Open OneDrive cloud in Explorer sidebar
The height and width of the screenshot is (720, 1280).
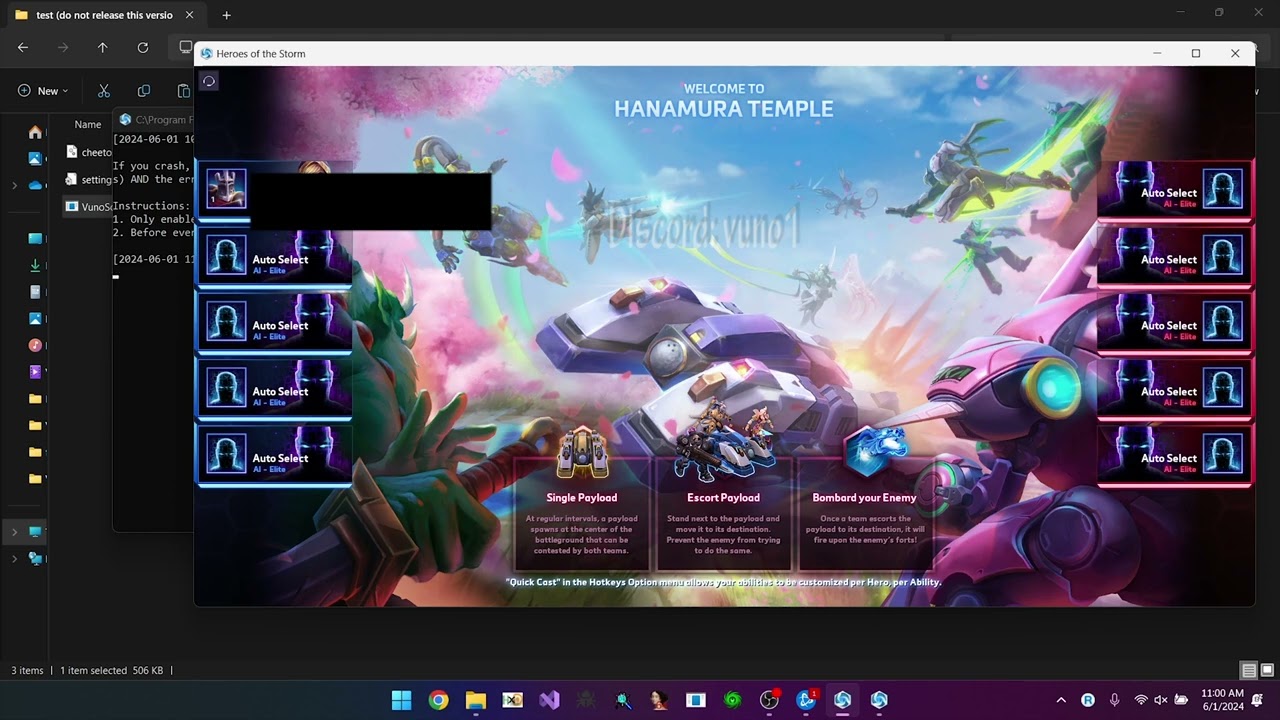pyautogui.click(x=36, y=185)
